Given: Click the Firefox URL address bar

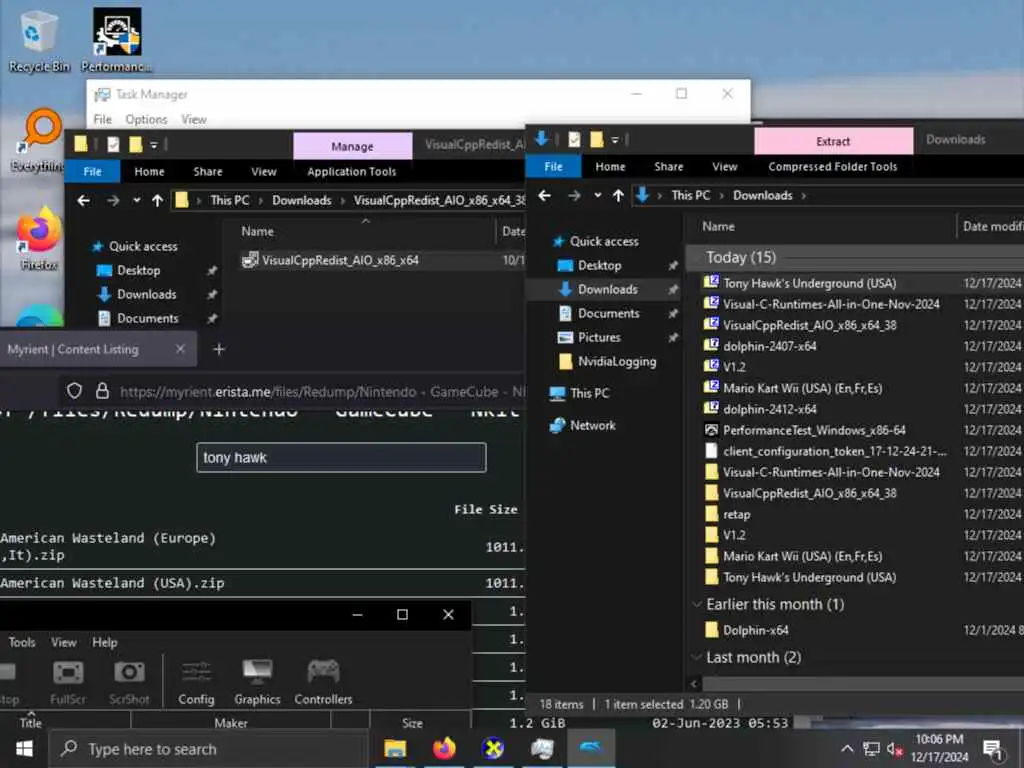Looking at the screenshot, I should tap(323, 391).
